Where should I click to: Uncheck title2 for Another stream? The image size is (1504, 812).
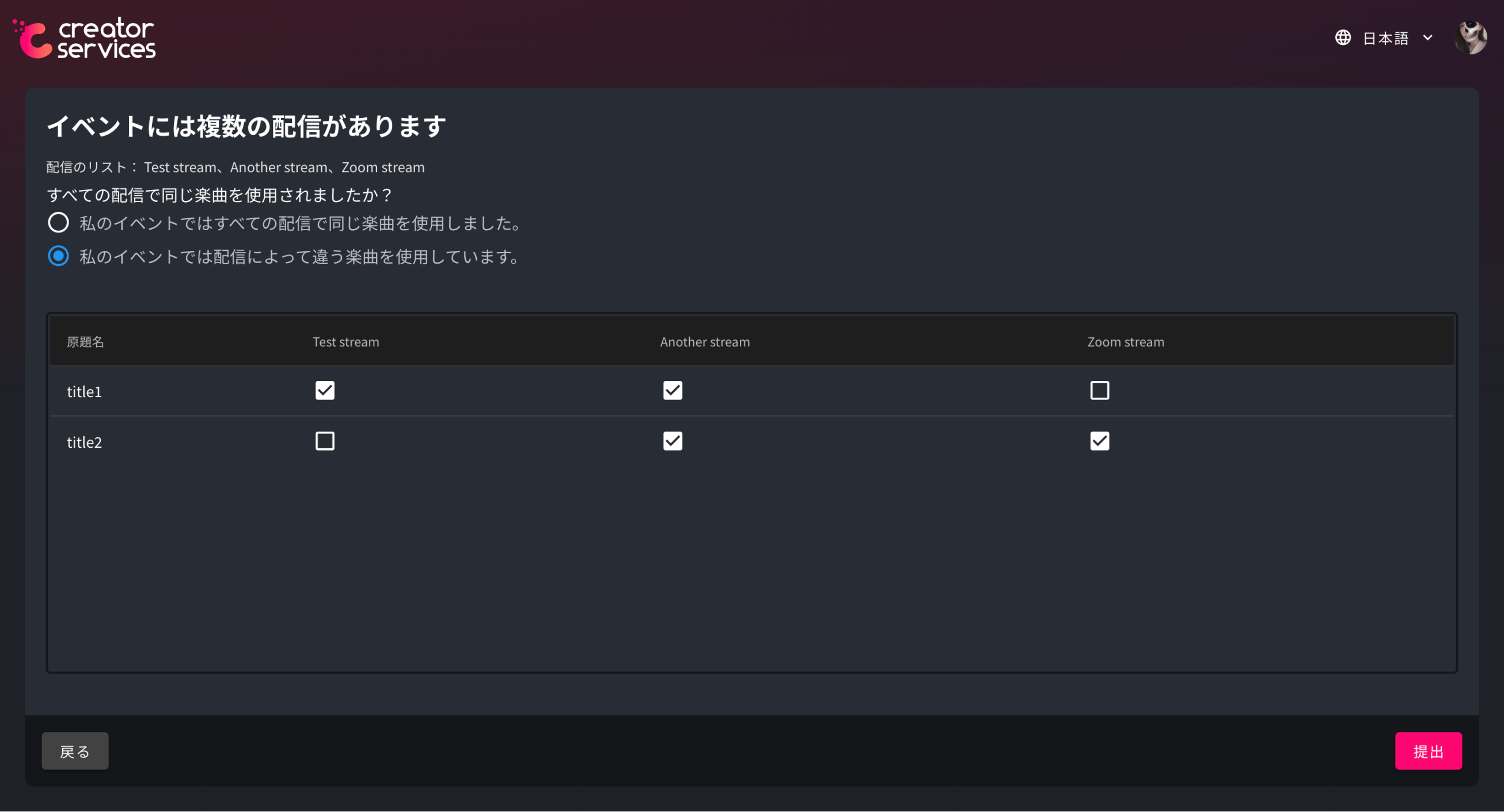(673, 441)
